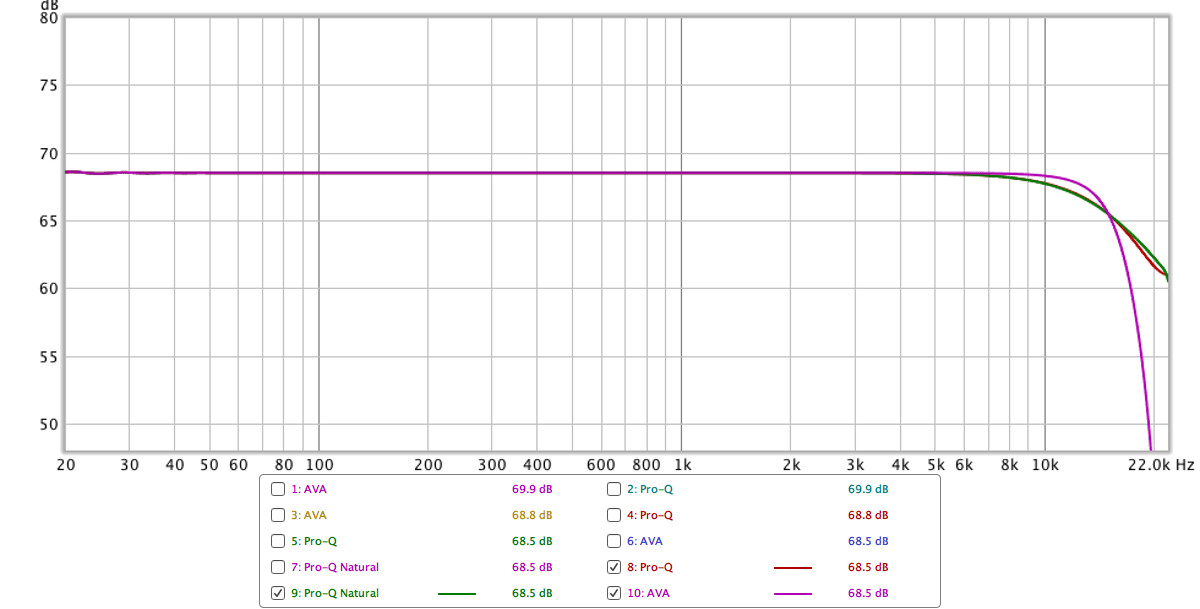Click the red line sample for 8: Pro-Q

pyautogui.click(x=792, y=568)
